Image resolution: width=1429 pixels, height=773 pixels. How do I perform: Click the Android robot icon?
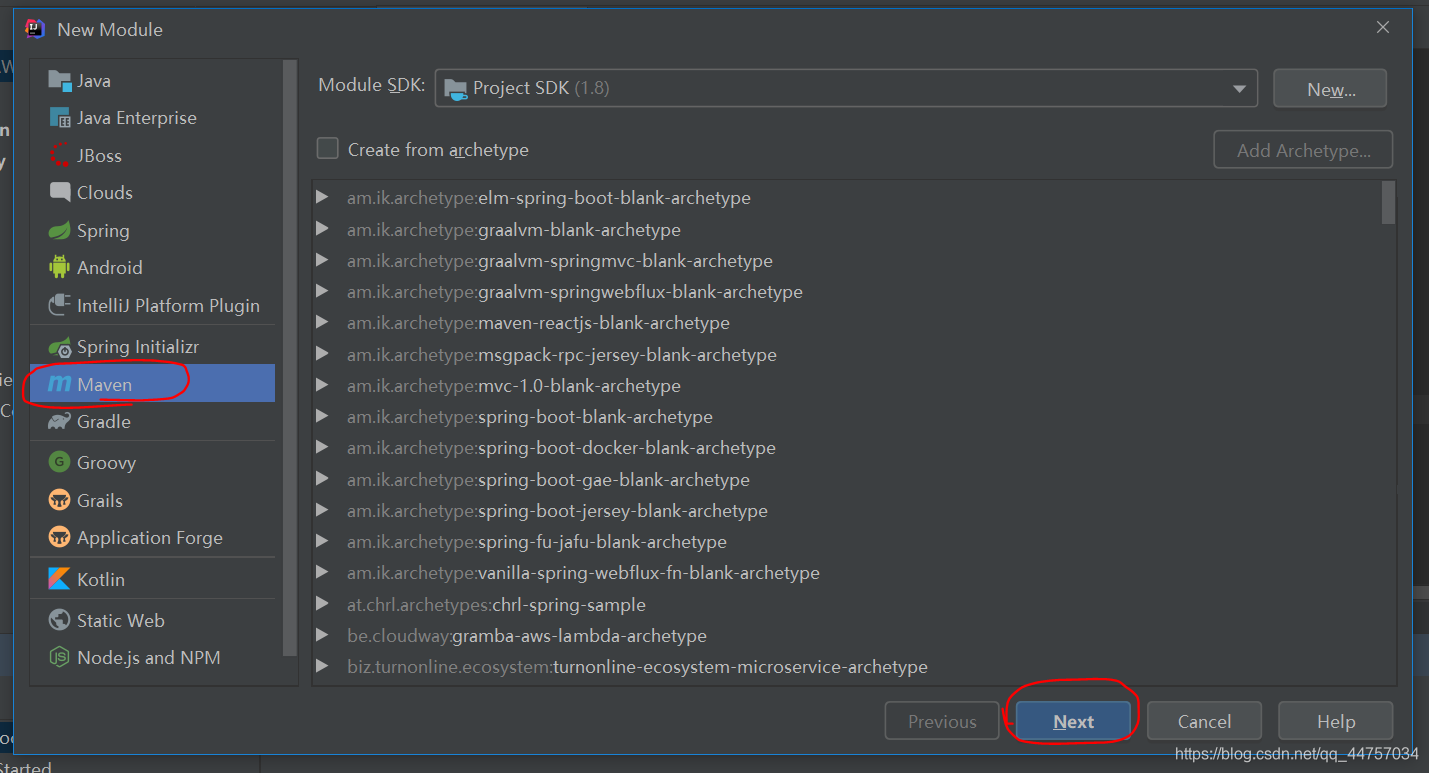click(x=60, y=268)
